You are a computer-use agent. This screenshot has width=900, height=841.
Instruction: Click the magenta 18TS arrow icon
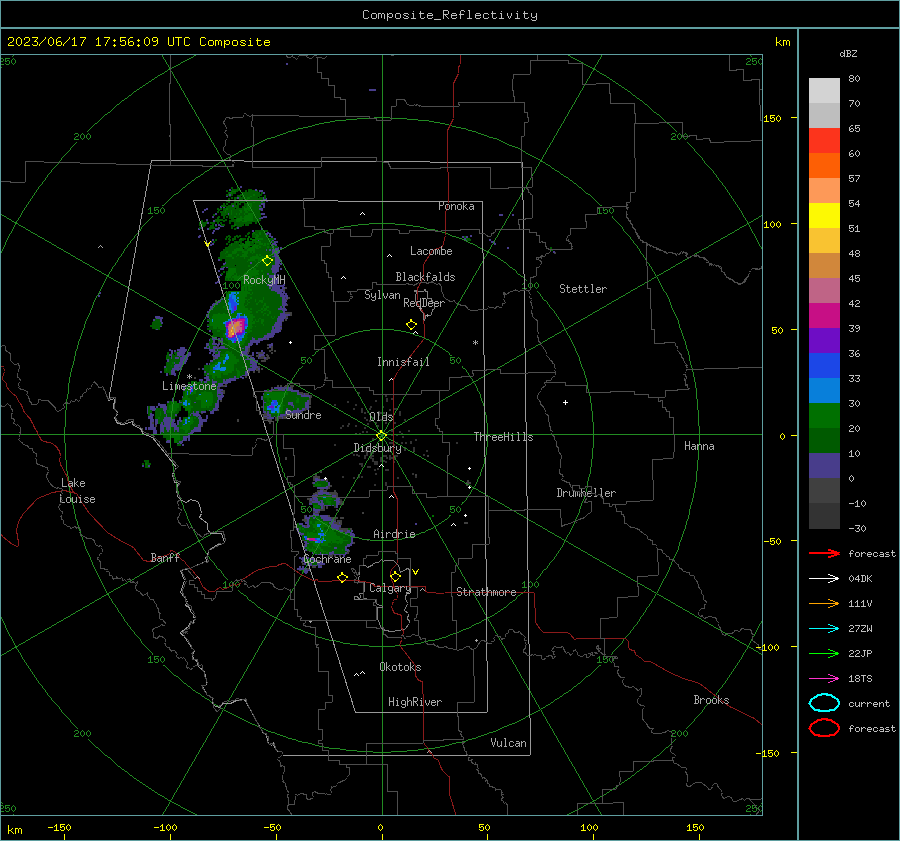tap(824, 679)
